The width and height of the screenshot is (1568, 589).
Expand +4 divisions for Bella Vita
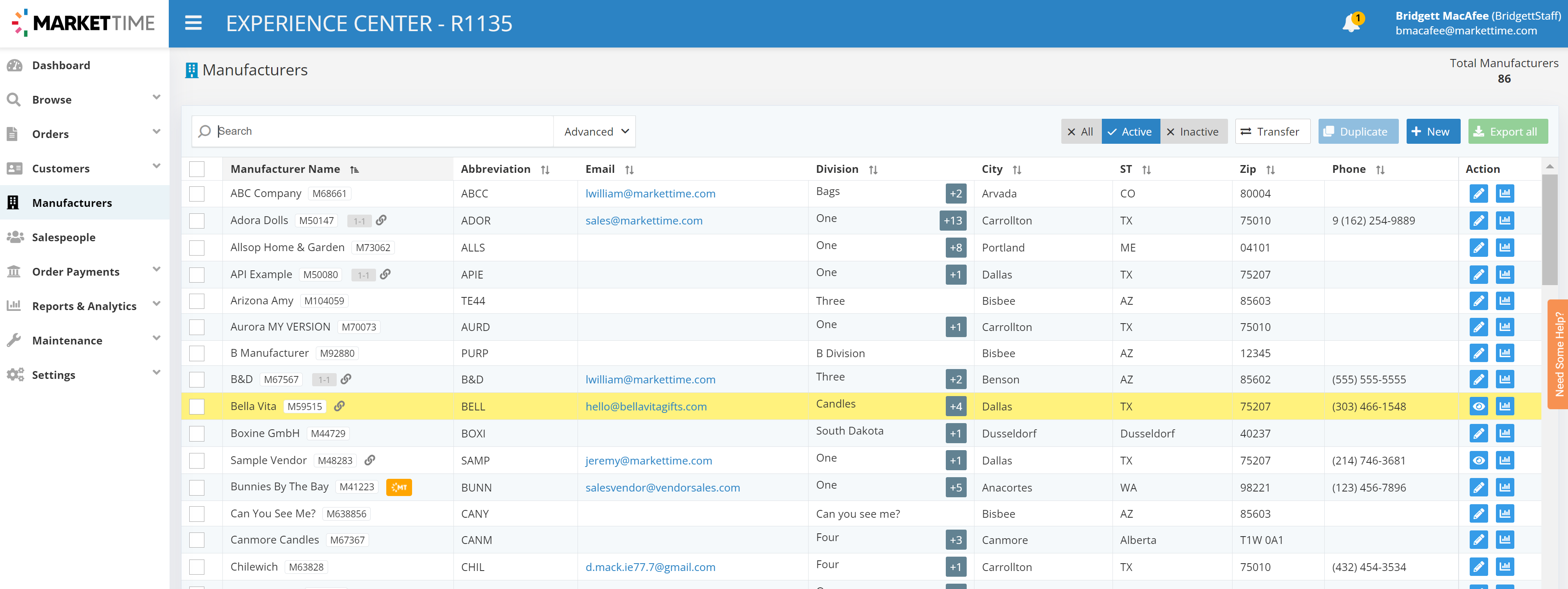coord(956,406)
